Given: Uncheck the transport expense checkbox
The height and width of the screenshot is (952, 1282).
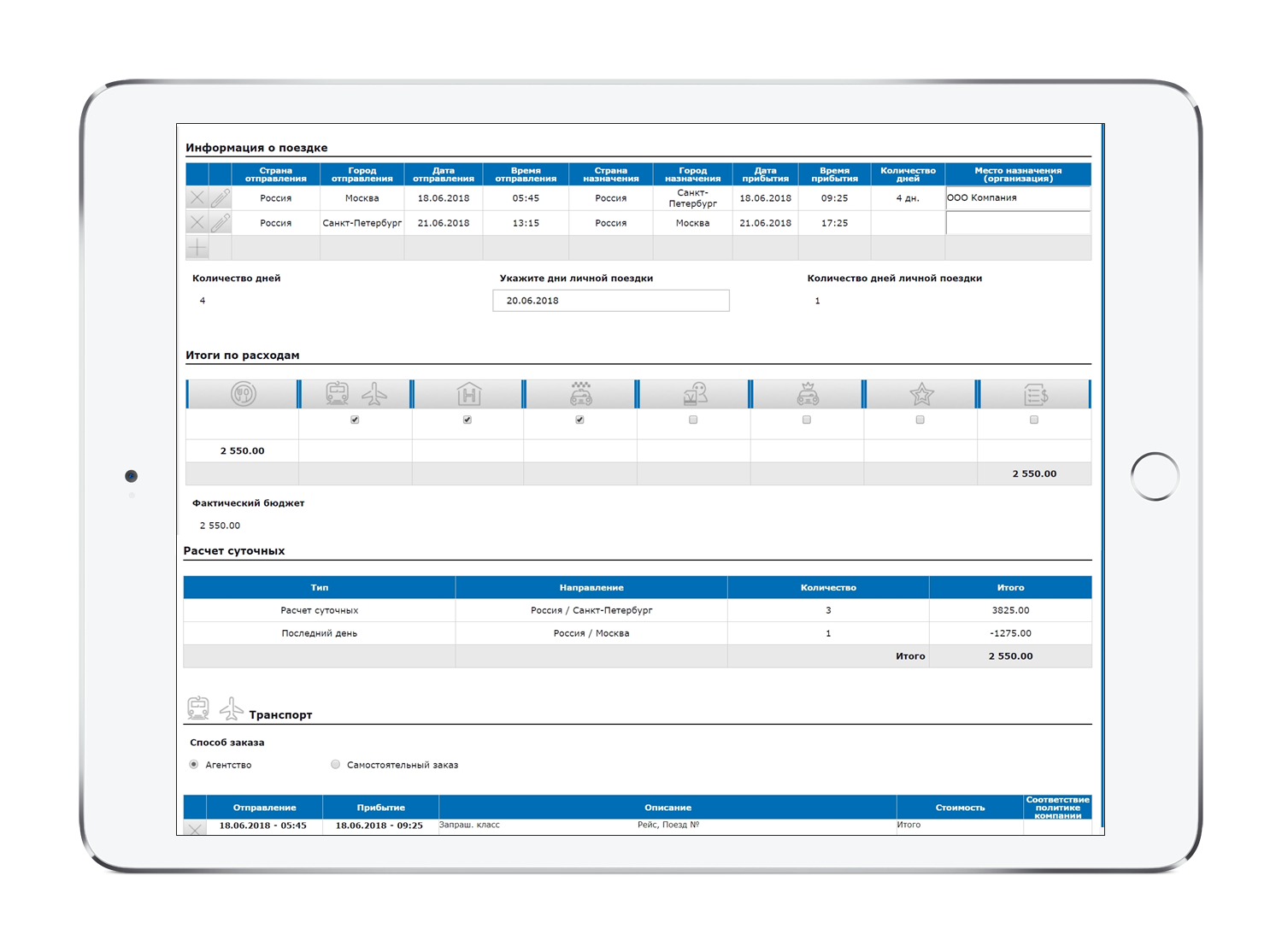Looking at the screenshot, I should 355,420.
